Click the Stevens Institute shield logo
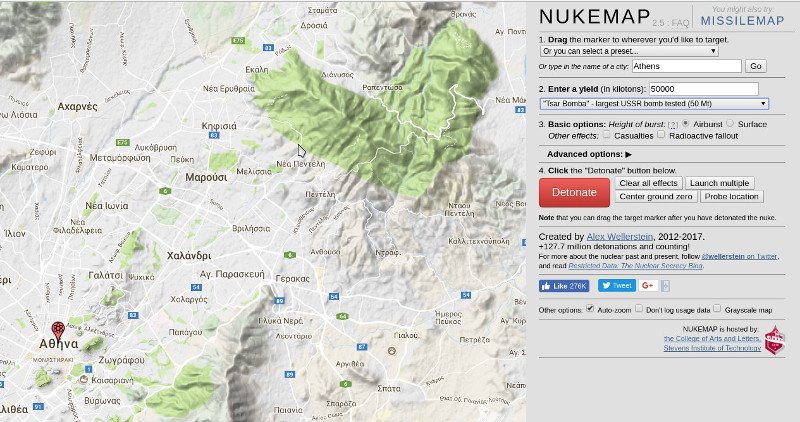This screenshot has width=800, height=422. (776, 341)
